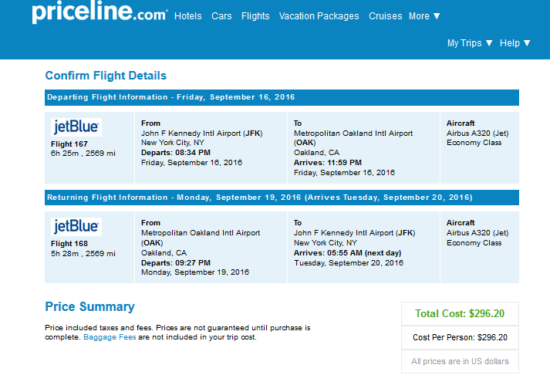Expand the My Trips dropdown
550x392 pixels.
tap(470, 43)
